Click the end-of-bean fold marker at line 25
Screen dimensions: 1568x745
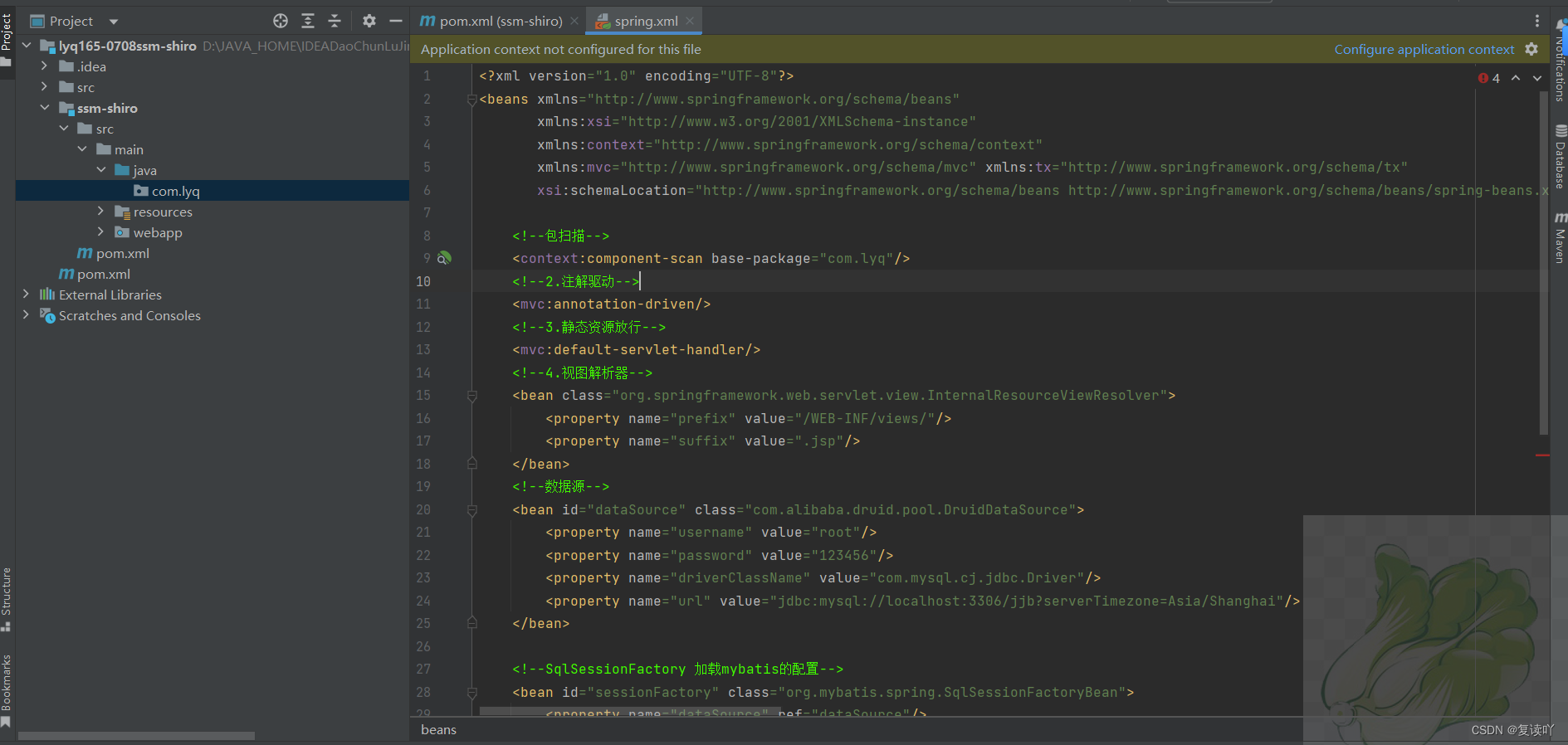(471, 623)
